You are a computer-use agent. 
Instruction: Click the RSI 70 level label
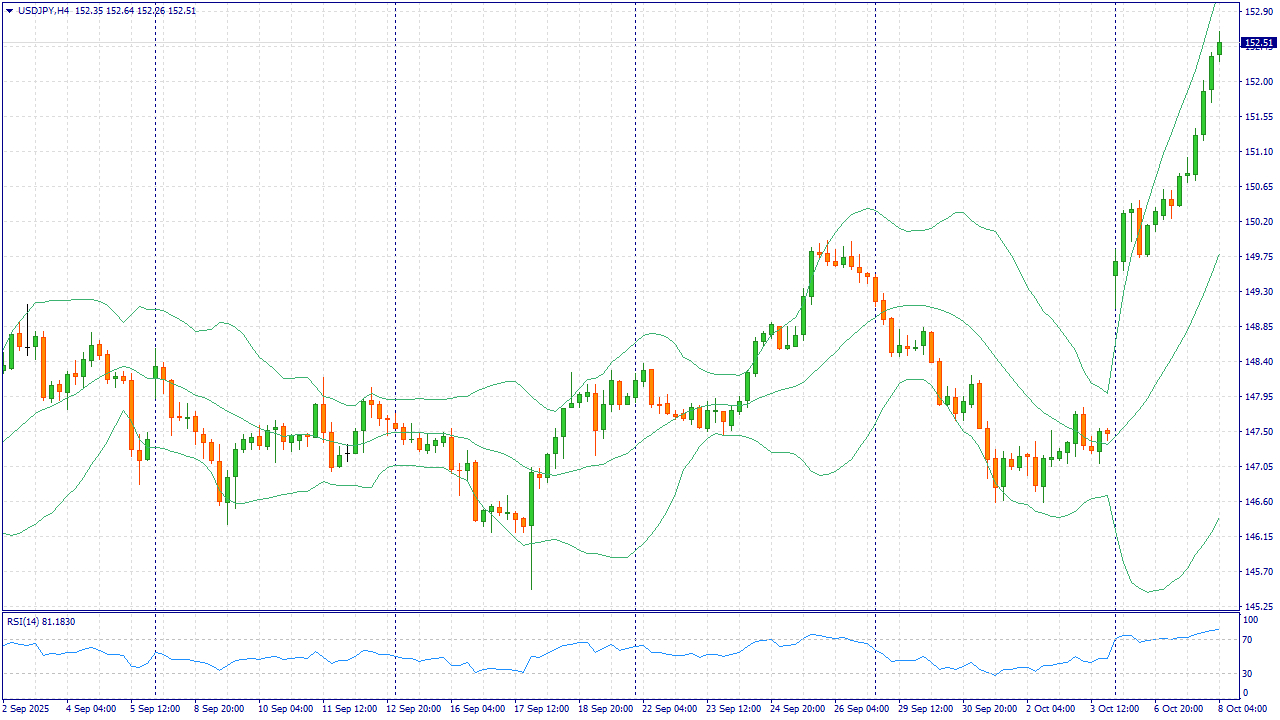[1248, 641]
